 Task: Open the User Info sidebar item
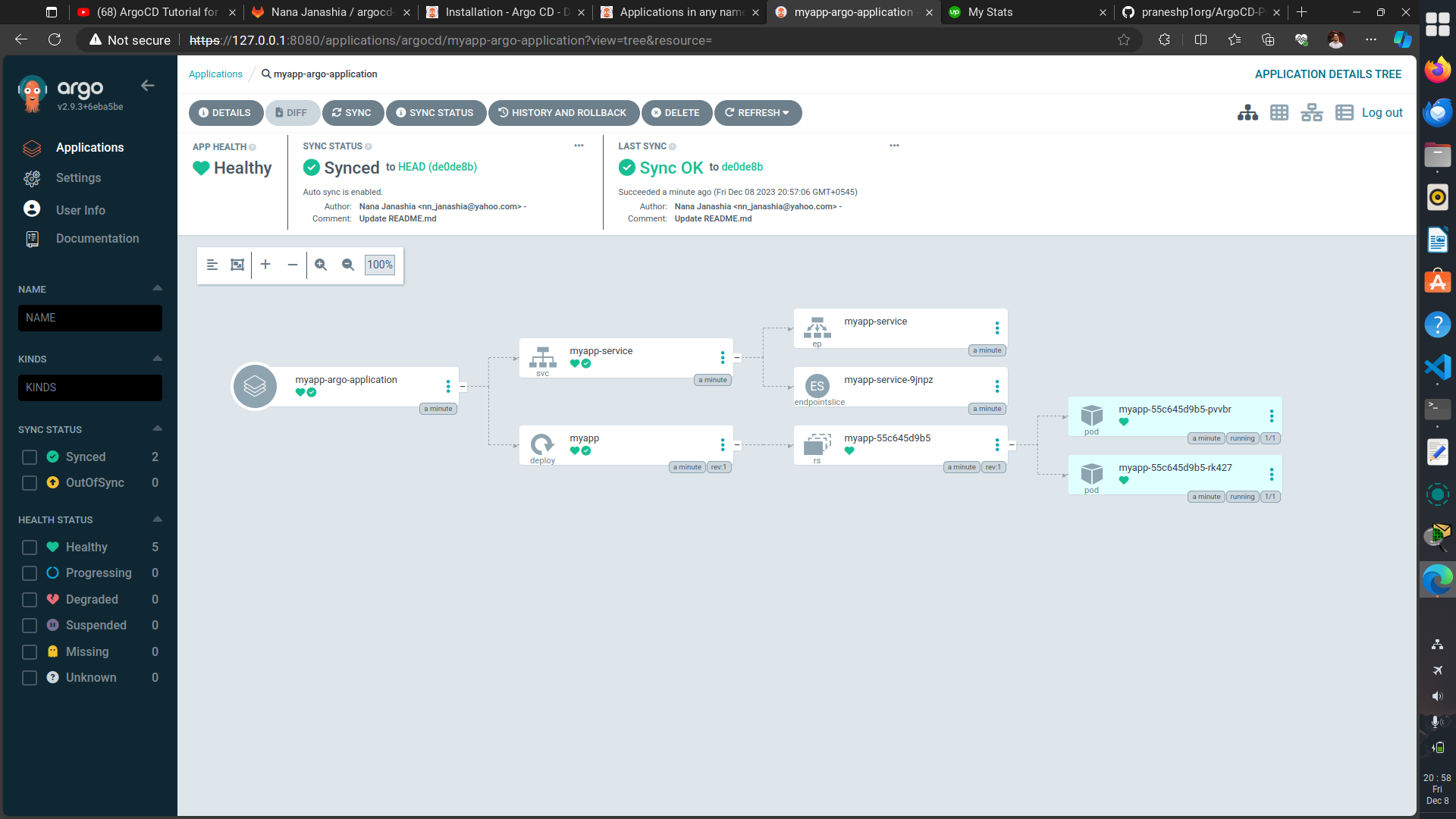tap(80, 210)
